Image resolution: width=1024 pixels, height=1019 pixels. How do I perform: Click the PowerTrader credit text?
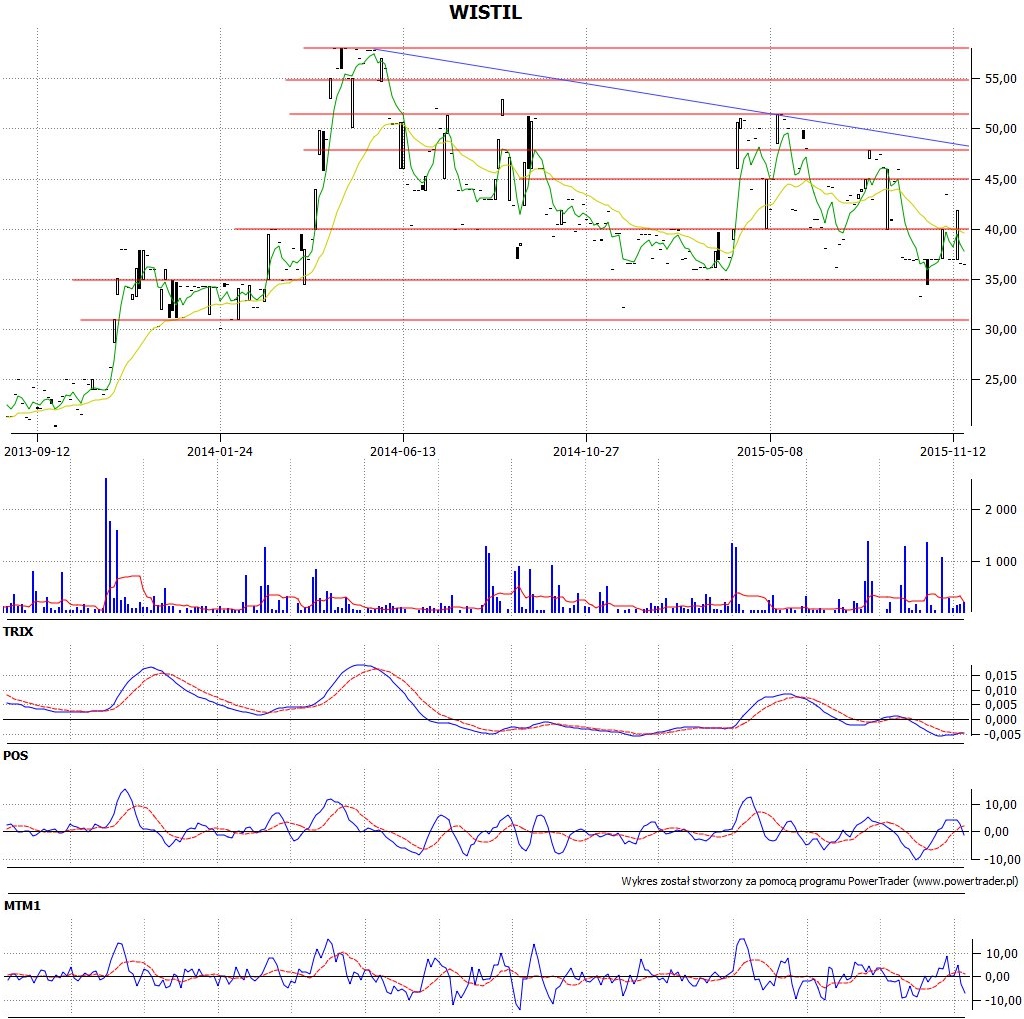coord(819,881)
